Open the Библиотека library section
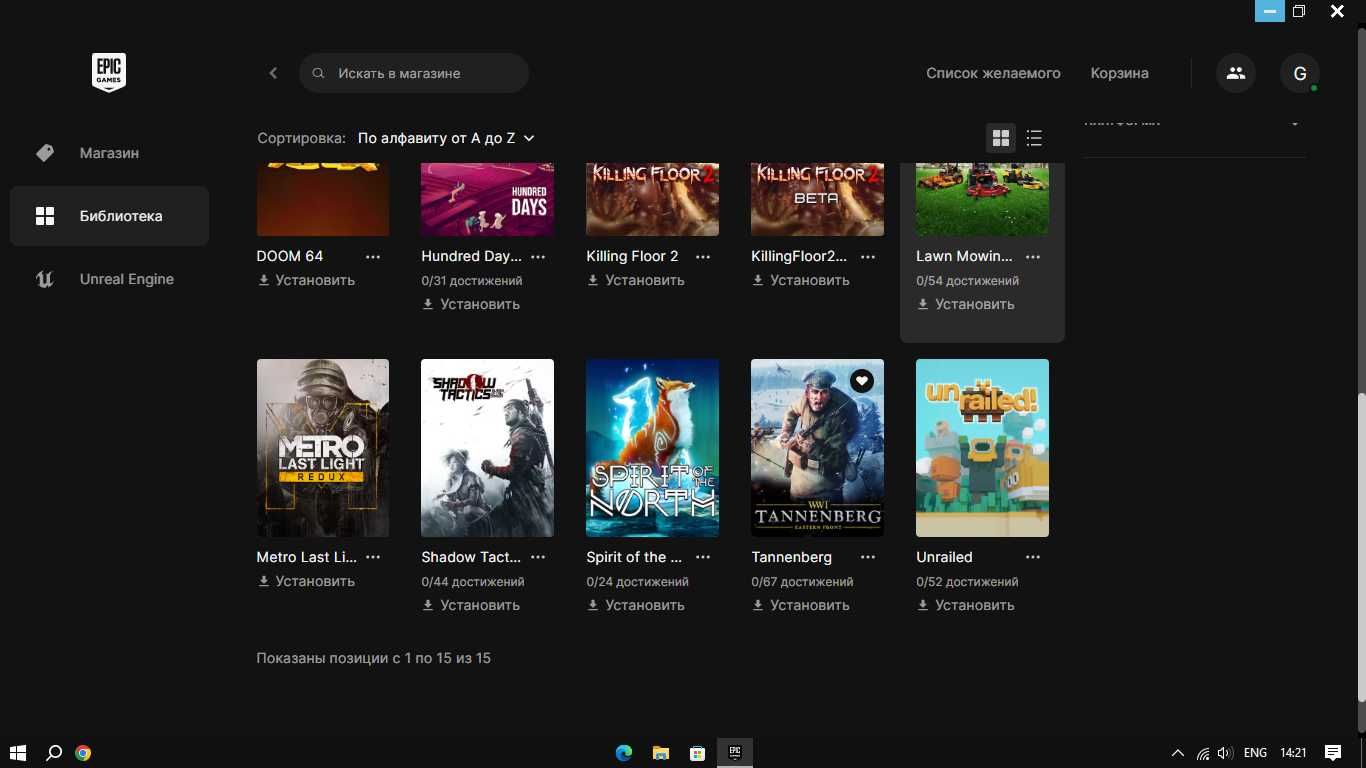1366x768 pixels. point(109,216)
